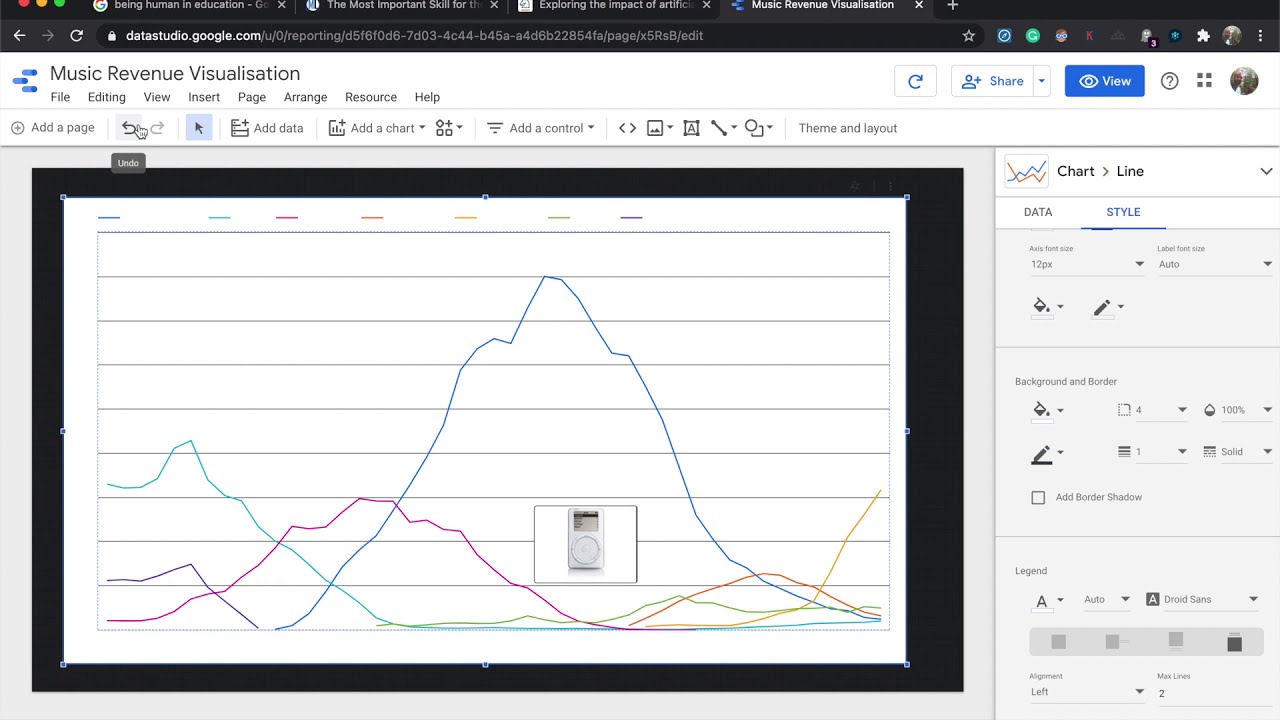Open the Resource menu

coord(371,97)
